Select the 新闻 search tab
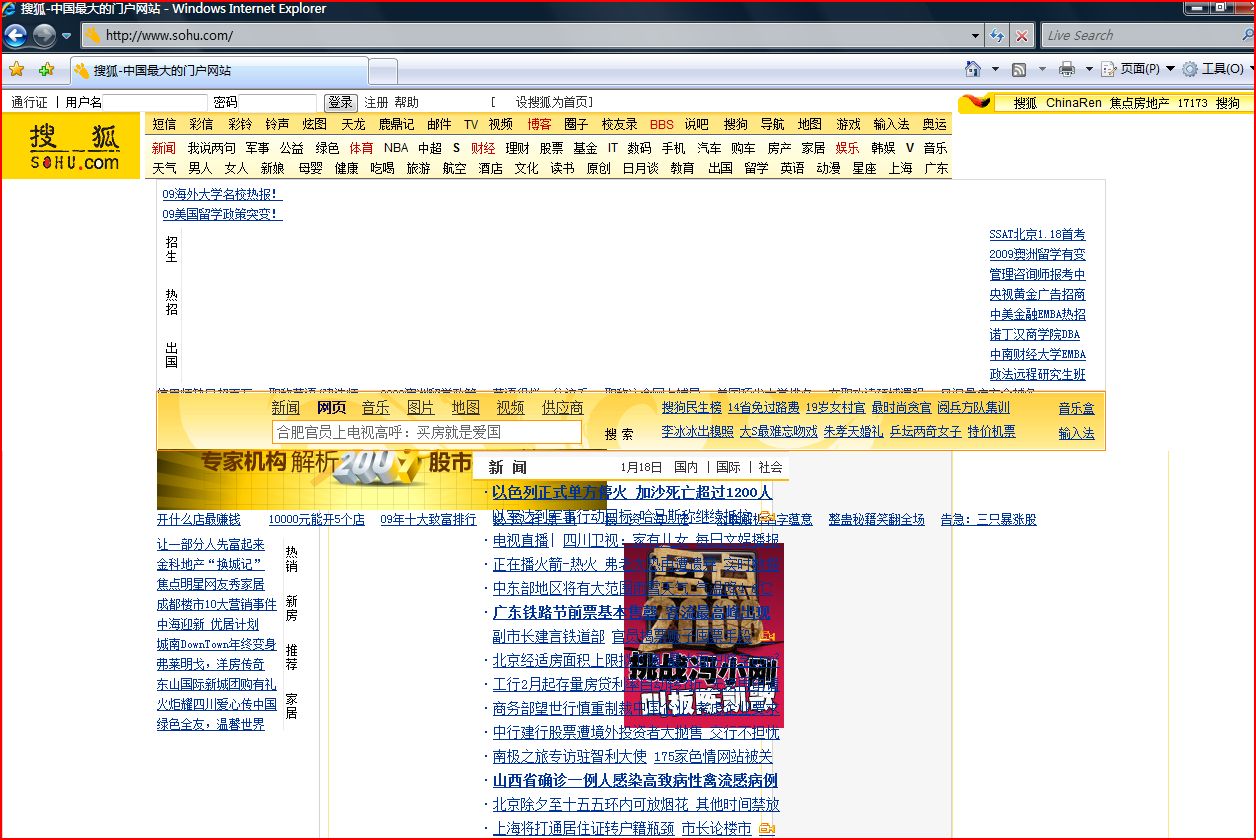The image size is (1256, 840). coord(286,407)
